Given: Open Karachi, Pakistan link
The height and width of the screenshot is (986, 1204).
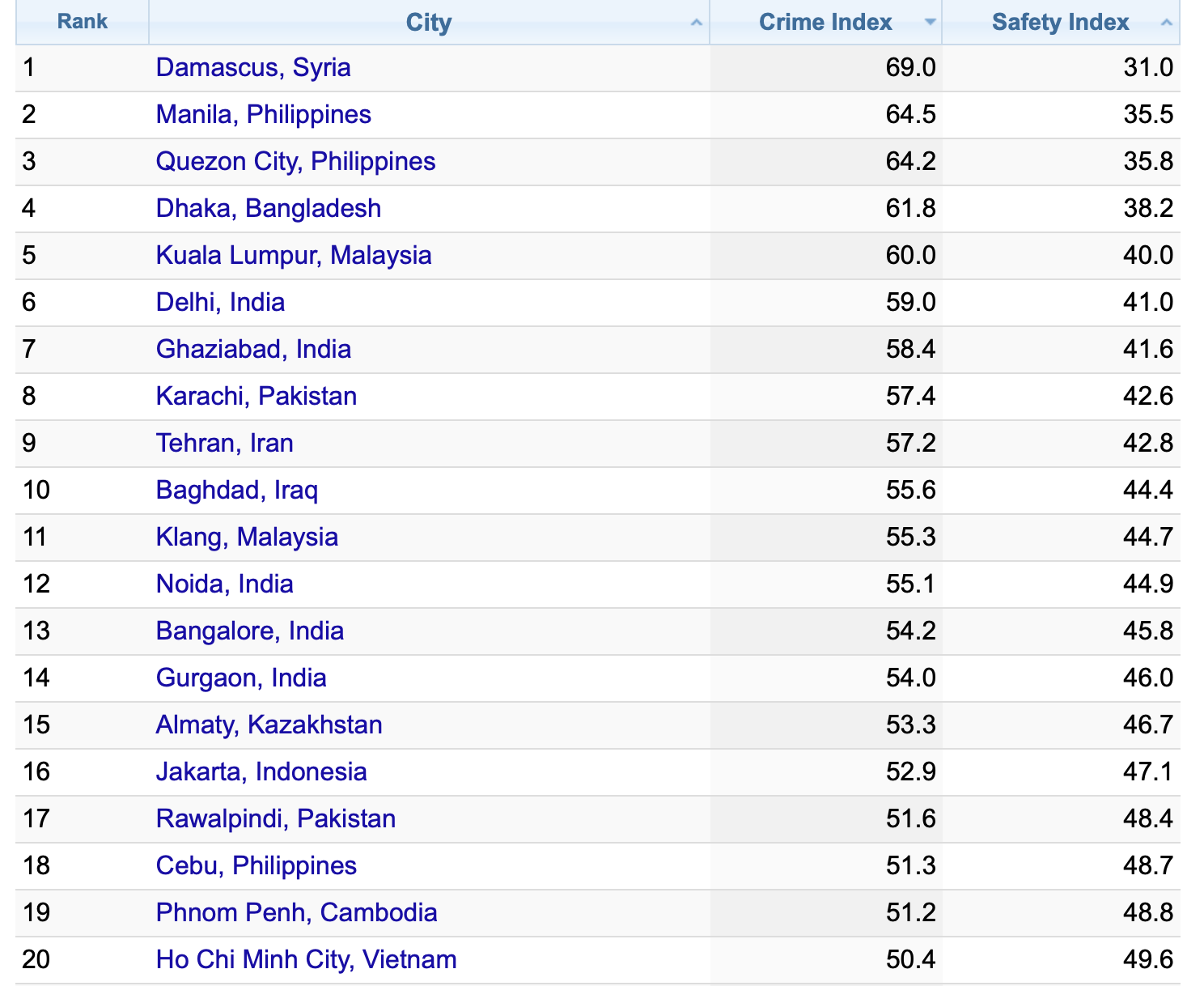Looking at the screenshot, I should point(256,396).
